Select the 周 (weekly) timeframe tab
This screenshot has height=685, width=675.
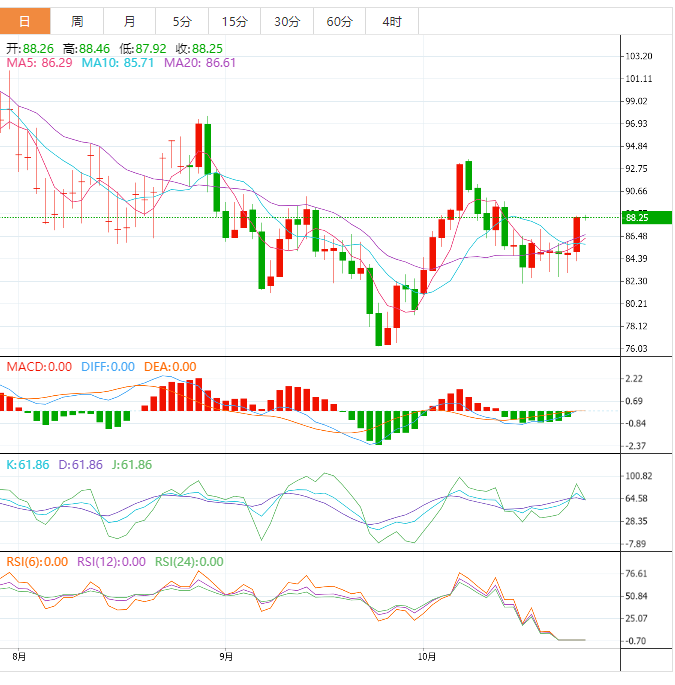pyautogui.click(x=77, y=21)
